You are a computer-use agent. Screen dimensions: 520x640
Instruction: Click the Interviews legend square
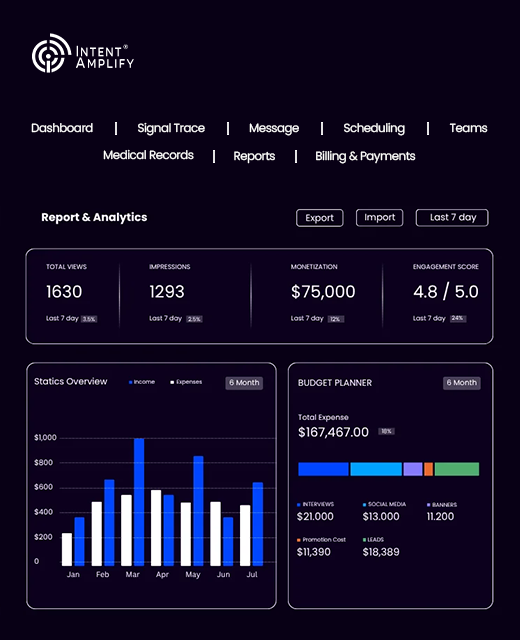pyautogui.click(x=299, y=505)
